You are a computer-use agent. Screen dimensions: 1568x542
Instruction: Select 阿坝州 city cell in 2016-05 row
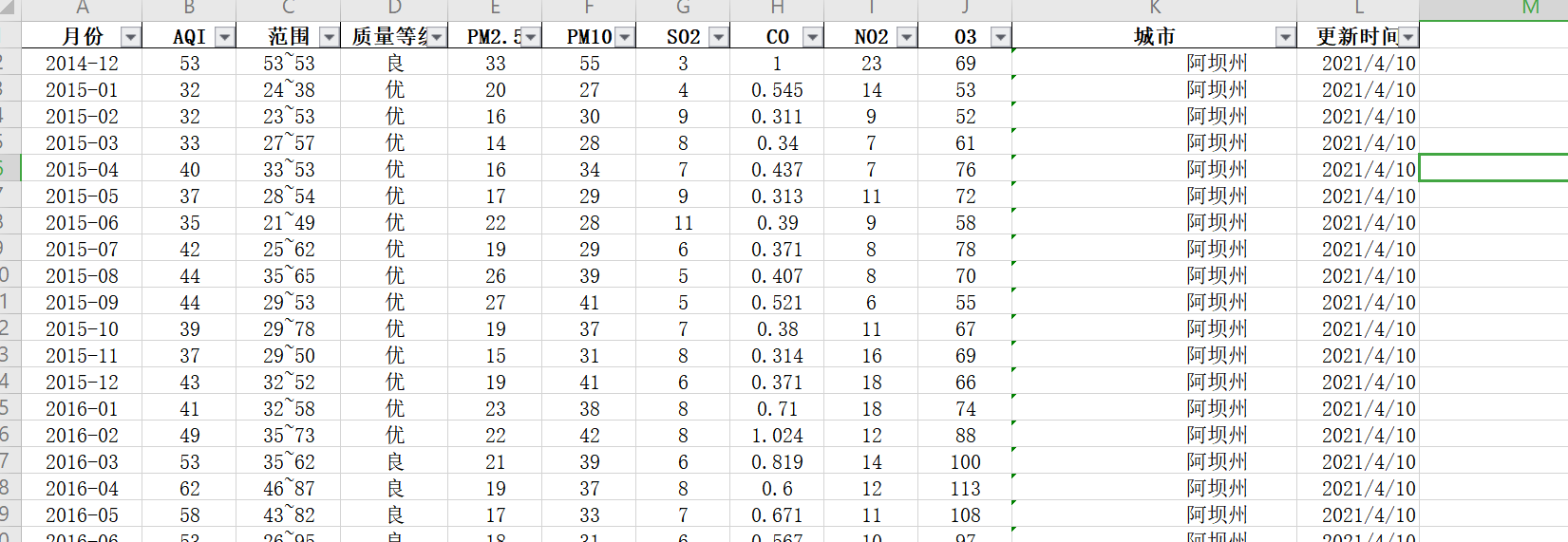click(1155, 515)
